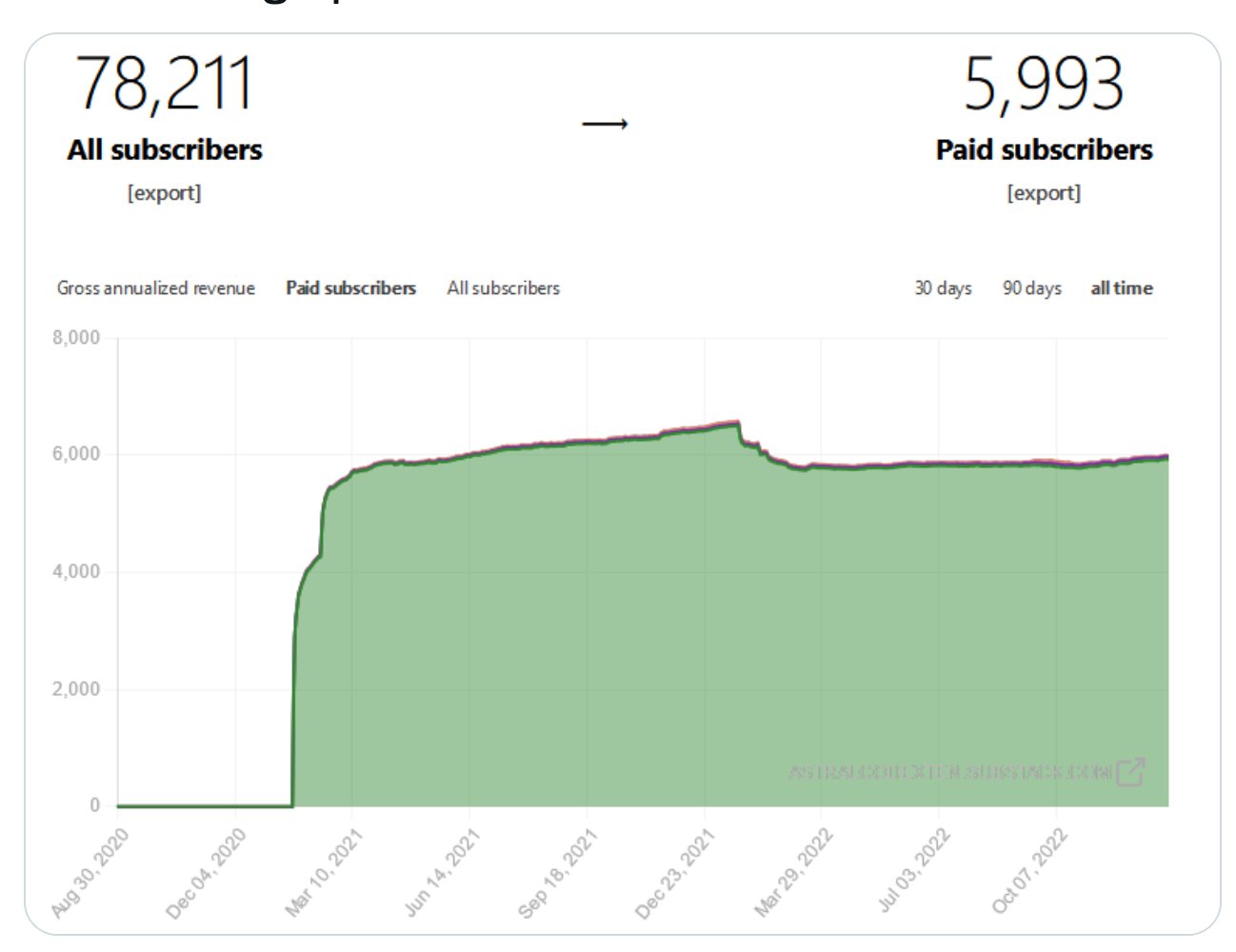The height and width of the screenshot is (952, 1236).
Task: Select the Paid subscribers metric tab
Action: click(x=350, y=288)
